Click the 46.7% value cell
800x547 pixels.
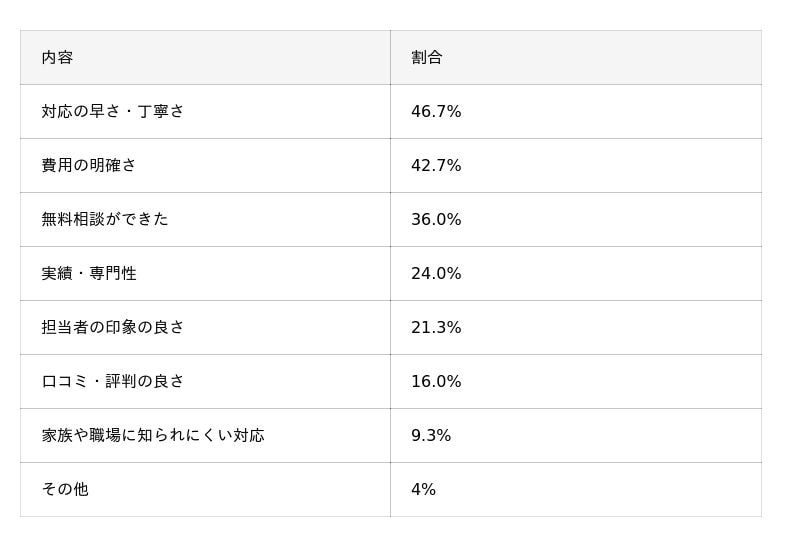click(x=436, y=112)
